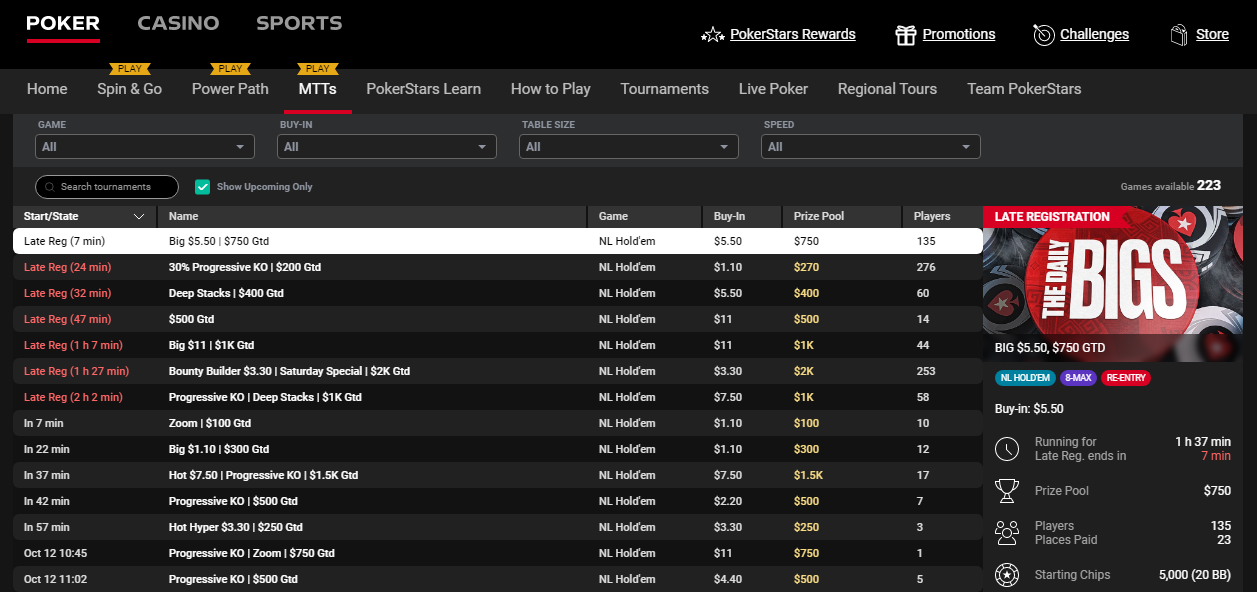
Task: Toggle sort arrow on Start/State column
Action: coord(139,216)
